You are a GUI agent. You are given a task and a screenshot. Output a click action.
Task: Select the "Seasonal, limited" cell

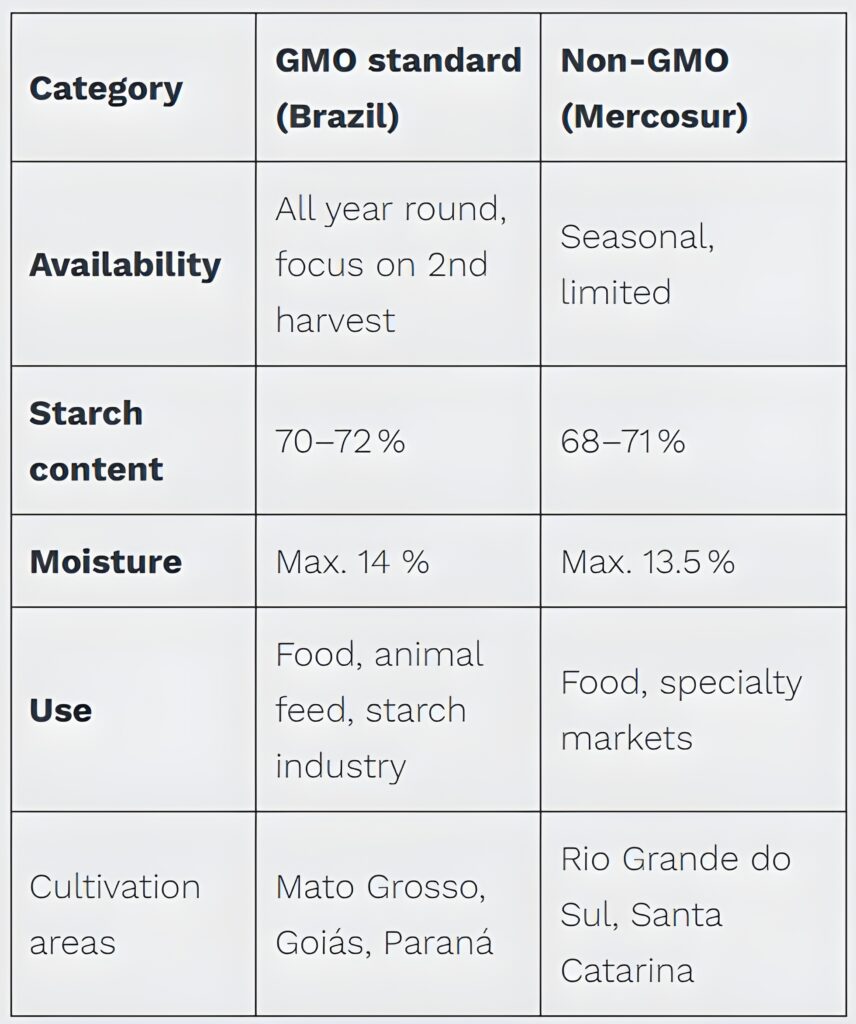point(637,265)
